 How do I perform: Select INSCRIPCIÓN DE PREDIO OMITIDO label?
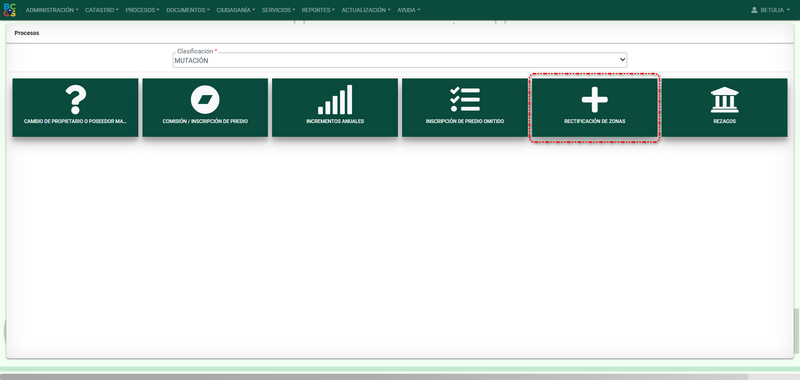coord(465,121)
